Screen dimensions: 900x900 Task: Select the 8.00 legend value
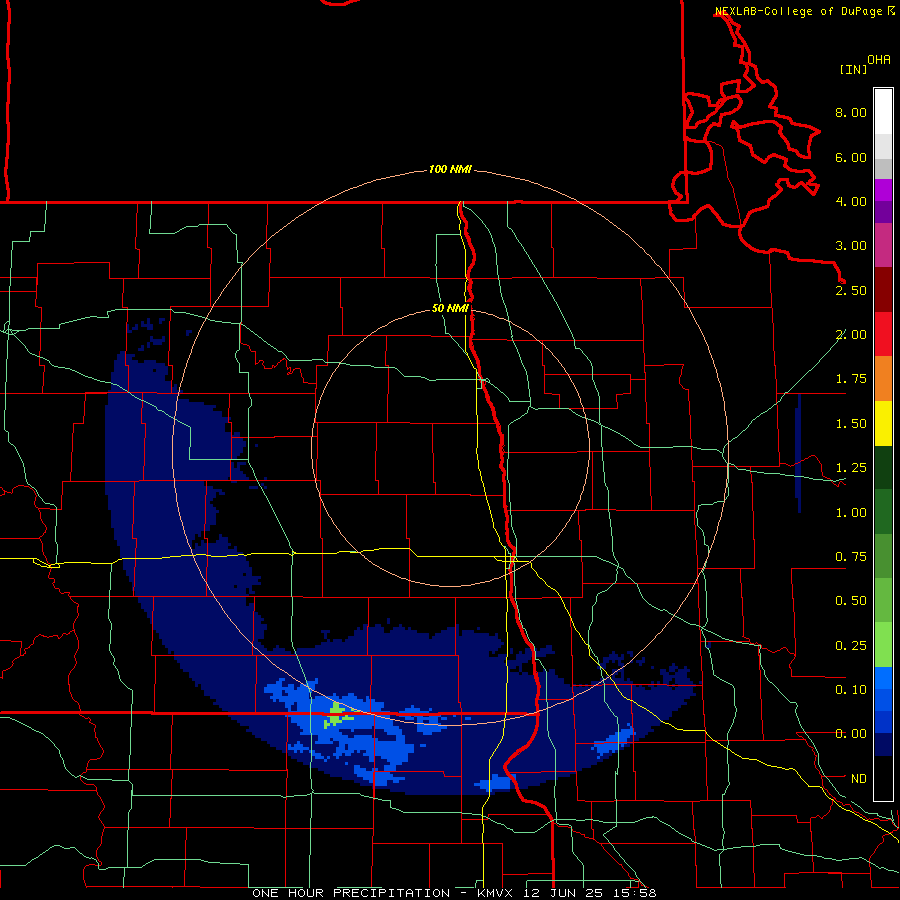click(851, 112)
